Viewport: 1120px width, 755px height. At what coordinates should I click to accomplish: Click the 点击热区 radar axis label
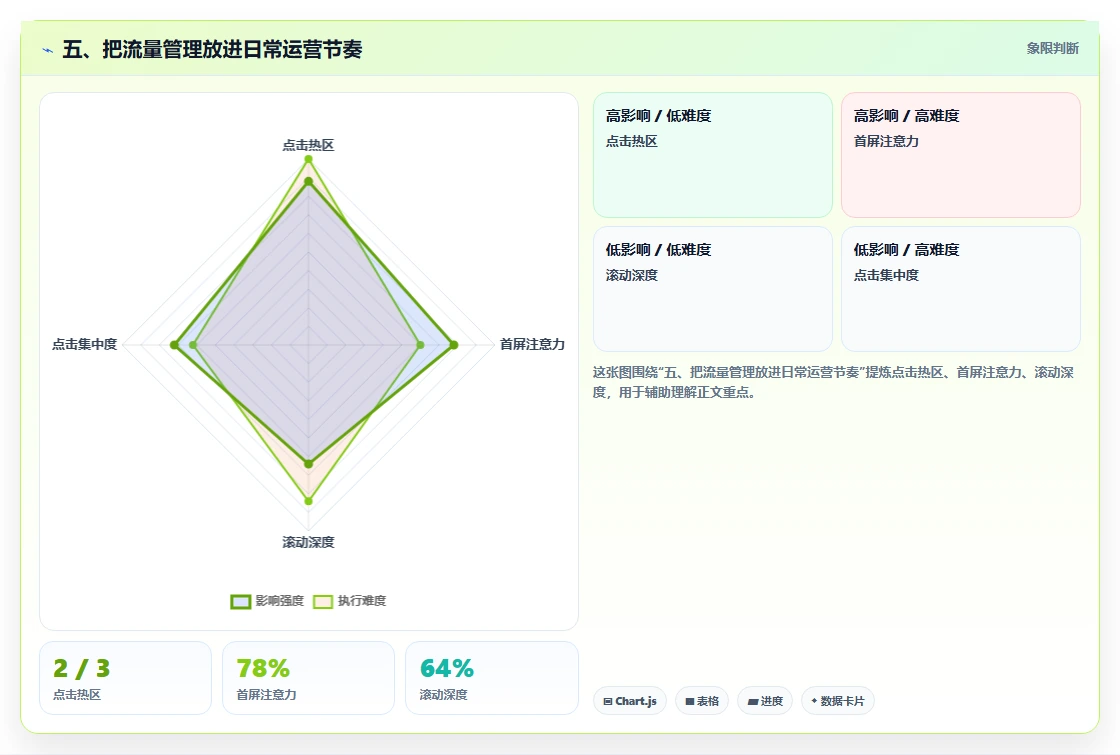click(308, 145)
